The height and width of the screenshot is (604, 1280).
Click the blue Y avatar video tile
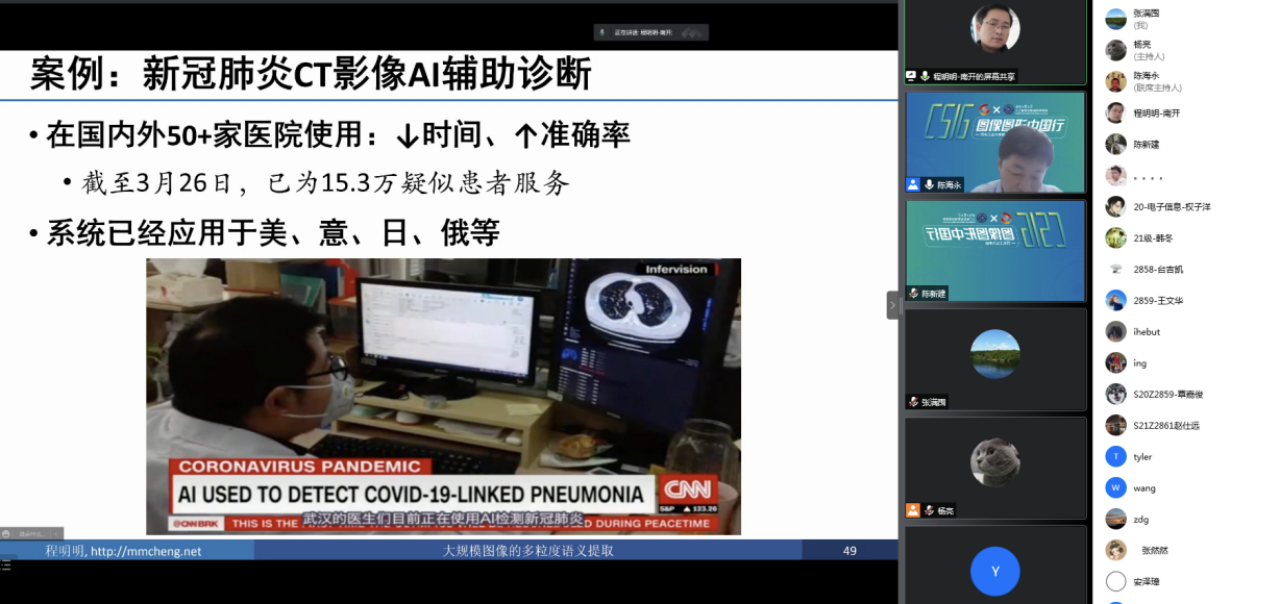tap(994, 571)
